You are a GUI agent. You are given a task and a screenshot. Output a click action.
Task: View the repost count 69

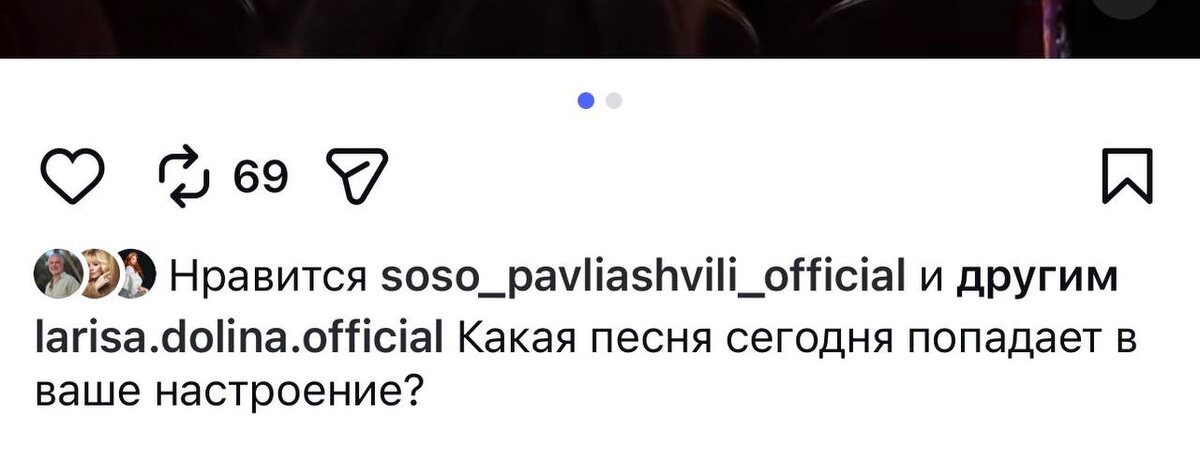[261, 178]
